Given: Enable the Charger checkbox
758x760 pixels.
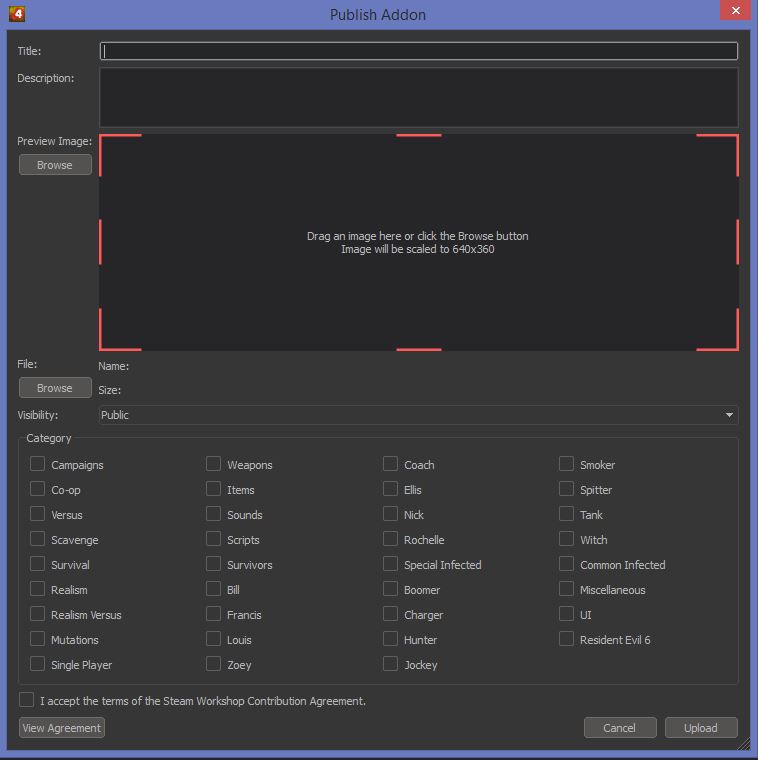Looking at the screenshot, I should [x=390, y=614].
